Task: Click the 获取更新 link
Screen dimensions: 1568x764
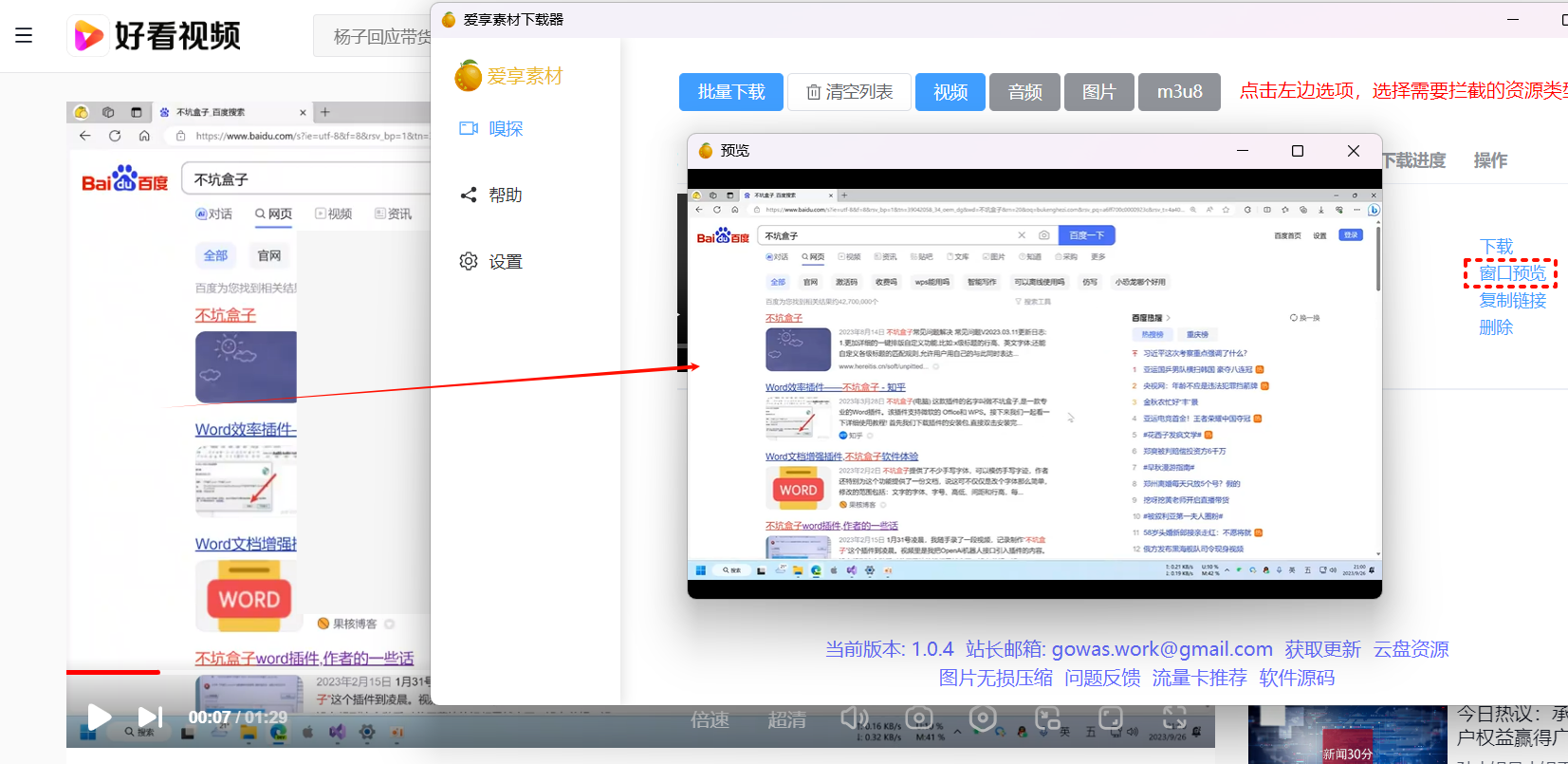Action: click(1322, 649)
